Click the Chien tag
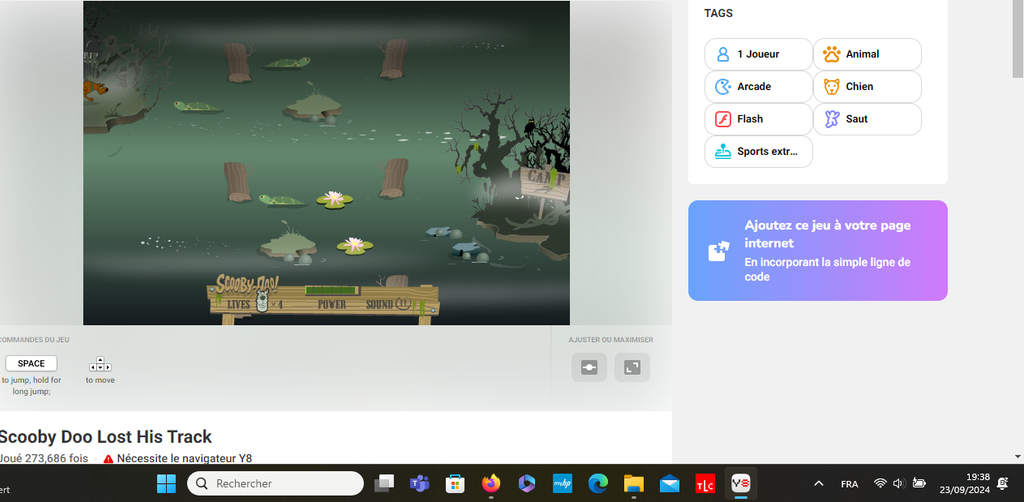Image resolution: width=1024 pixels, height=502 pixels. coord(867,87)
